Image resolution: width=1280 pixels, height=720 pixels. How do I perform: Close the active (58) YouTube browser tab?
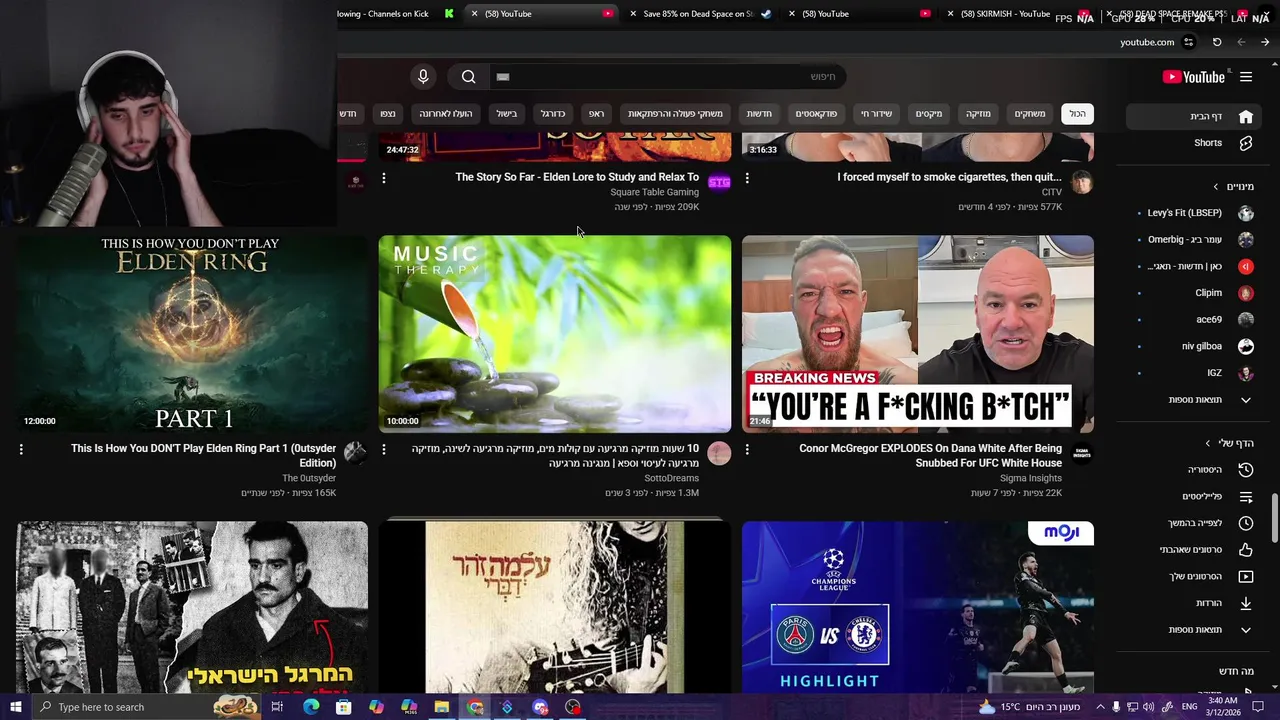click(475, 14)
